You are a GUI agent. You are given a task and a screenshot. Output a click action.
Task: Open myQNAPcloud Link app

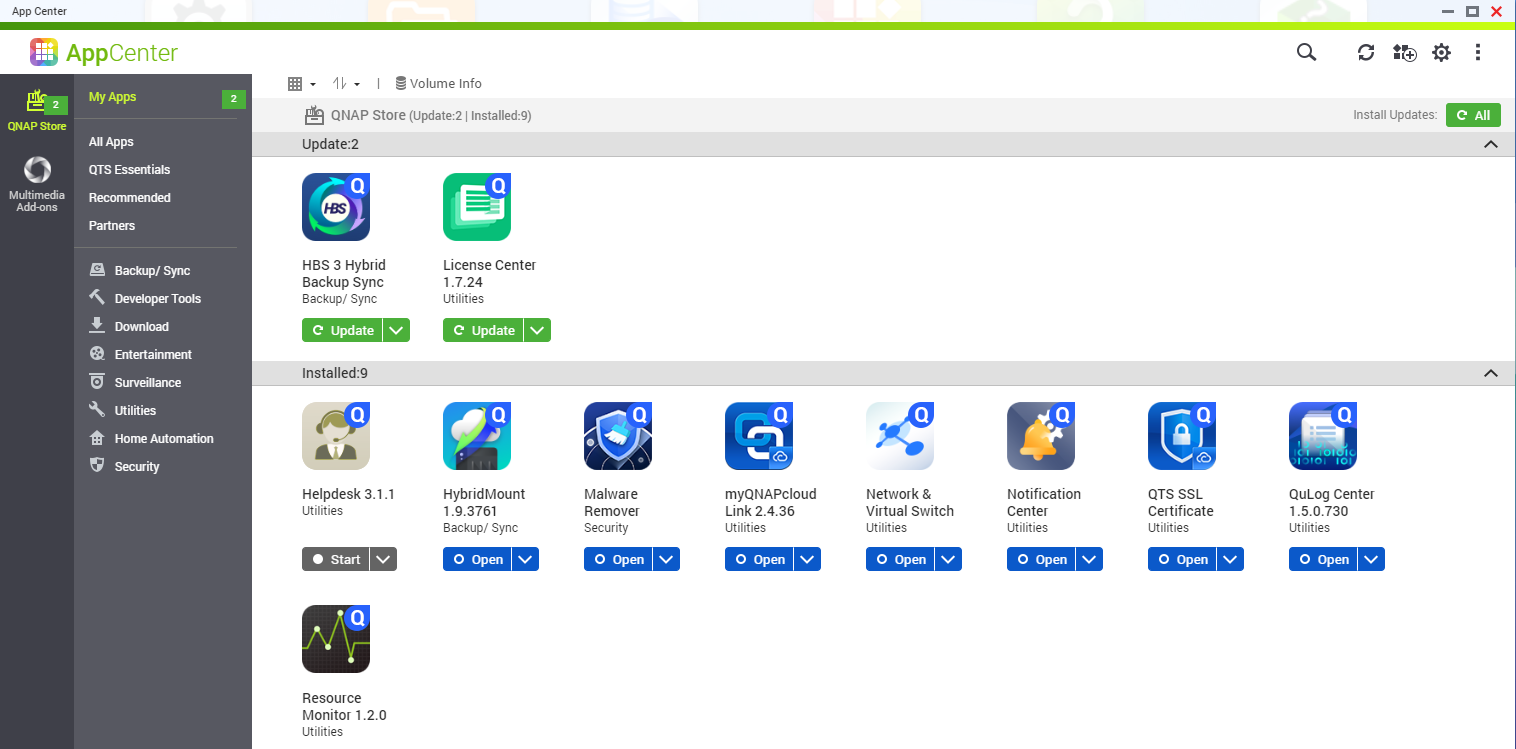[x=759, y=559]
